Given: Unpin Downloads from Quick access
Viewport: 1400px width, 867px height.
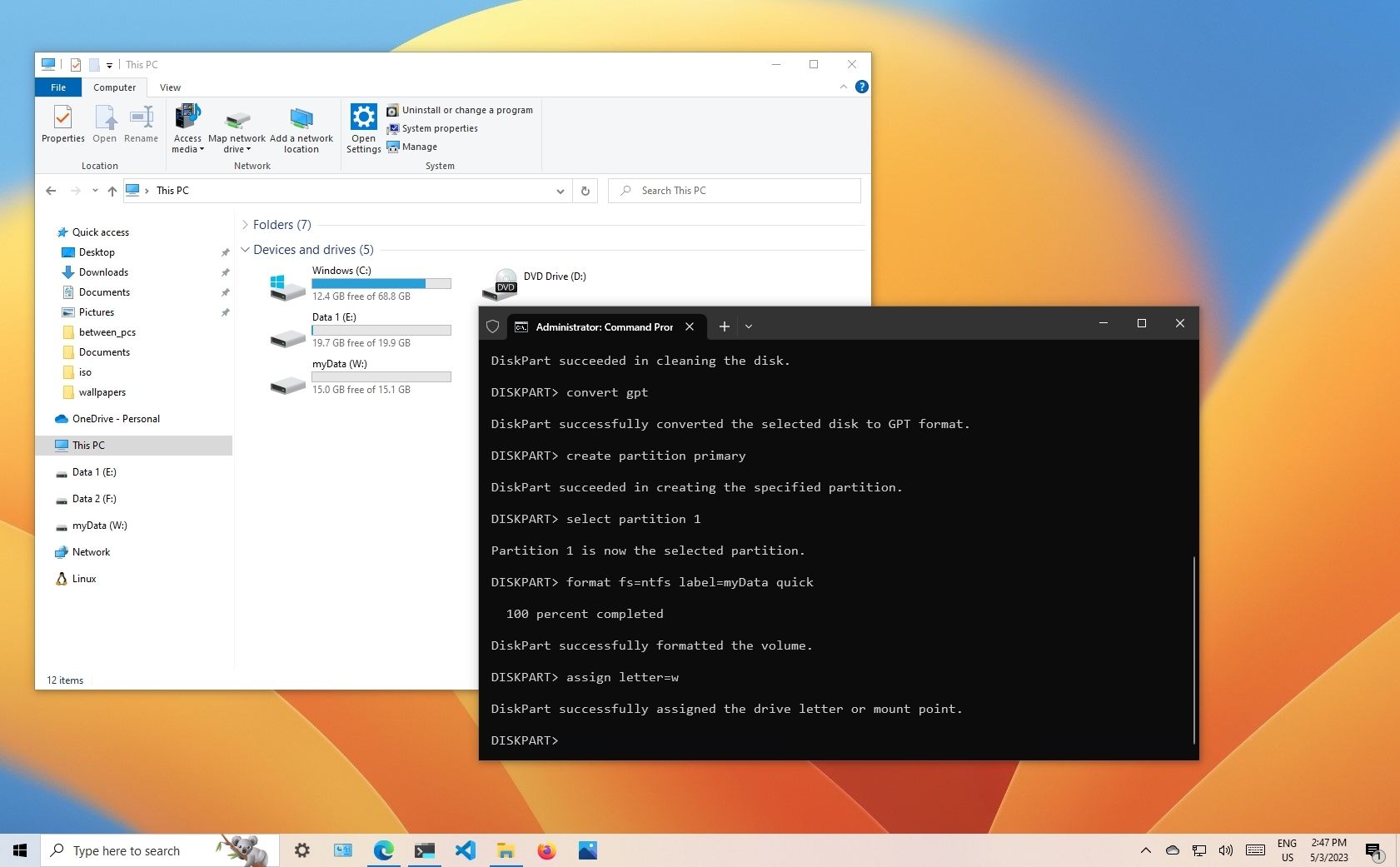Looking at the screenshot, I should click(225, 272).
